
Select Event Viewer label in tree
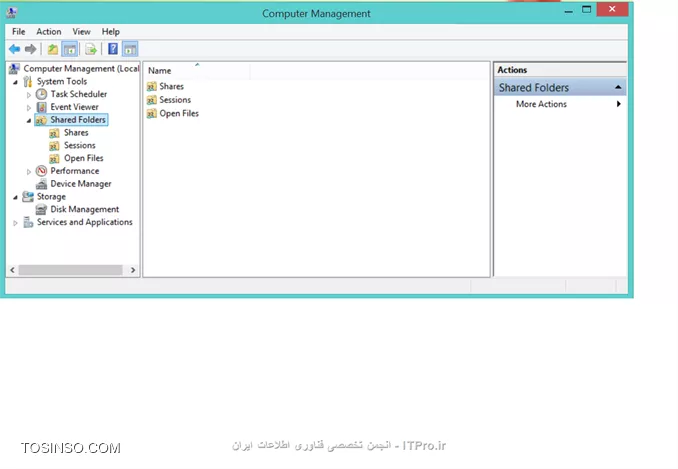[x=74, y=107]
